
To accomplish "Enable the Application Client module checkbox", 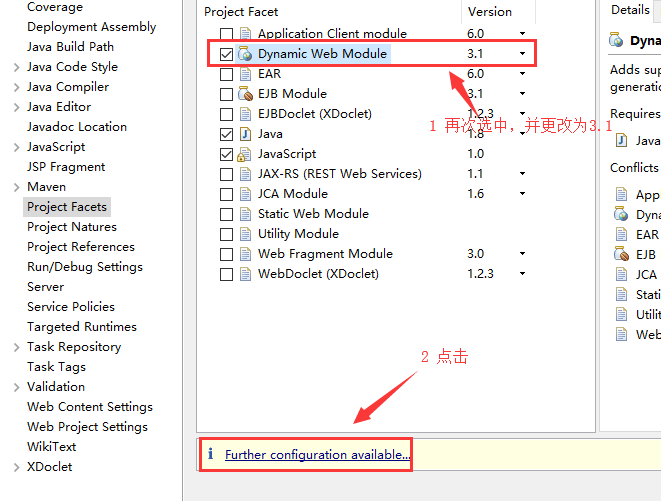I will (226, 34).
